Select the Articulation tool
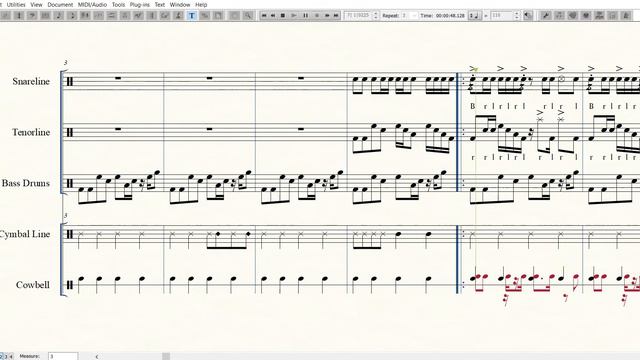 125,16
